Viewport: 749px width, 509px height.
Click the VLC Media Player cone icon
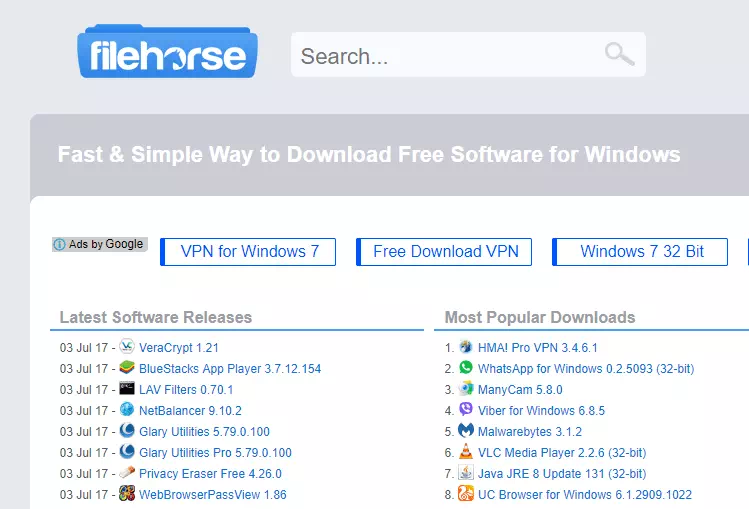[x=466, y=451]
